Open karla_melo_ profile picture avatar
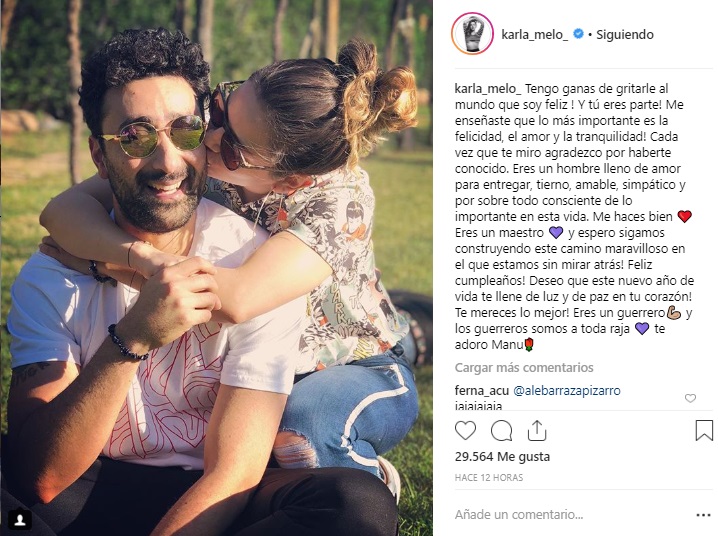Viewport: 718px width, 536px height. click(472, 34)
